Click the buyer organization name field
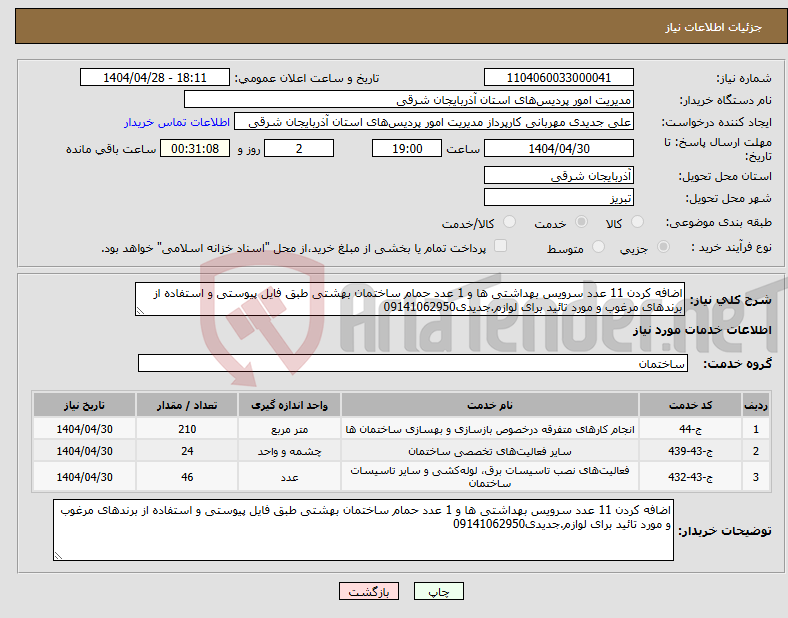Image resolution: width=788 pixels, height=618 pixels. click(x=409, y=99)
